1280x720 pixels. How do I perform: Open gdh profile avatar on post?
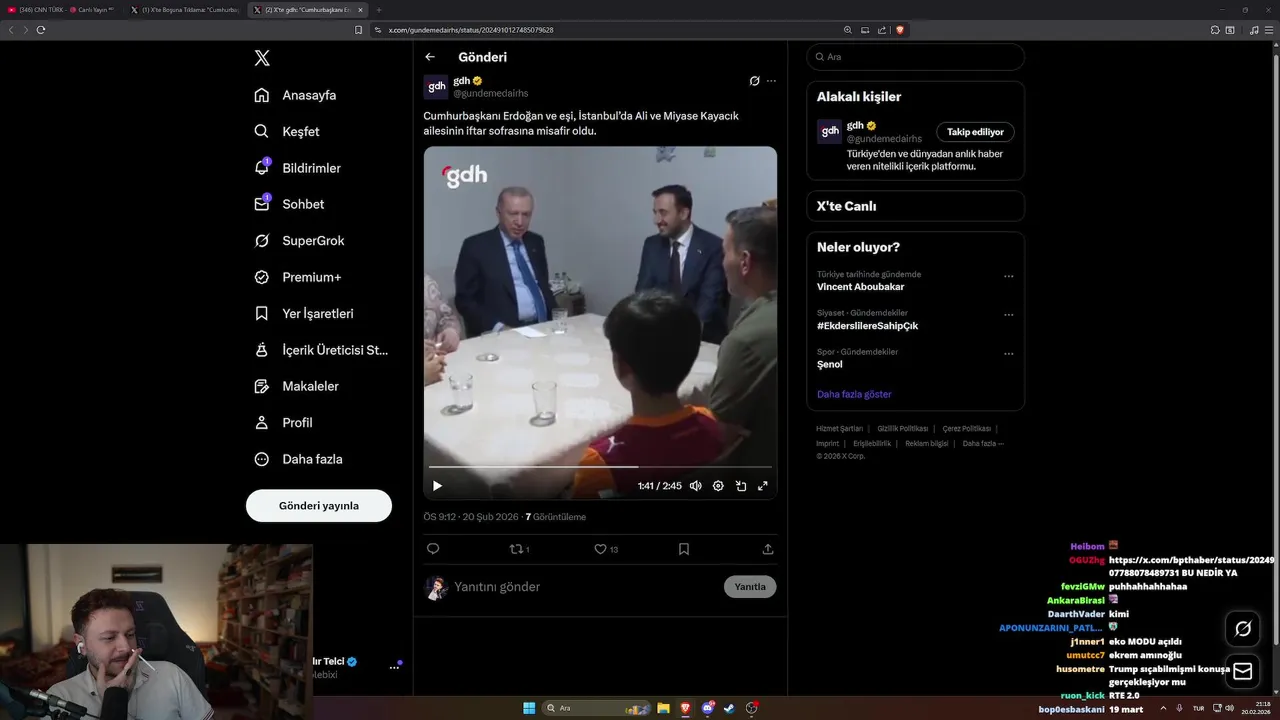pyautogui.click(x=436, y=87)
